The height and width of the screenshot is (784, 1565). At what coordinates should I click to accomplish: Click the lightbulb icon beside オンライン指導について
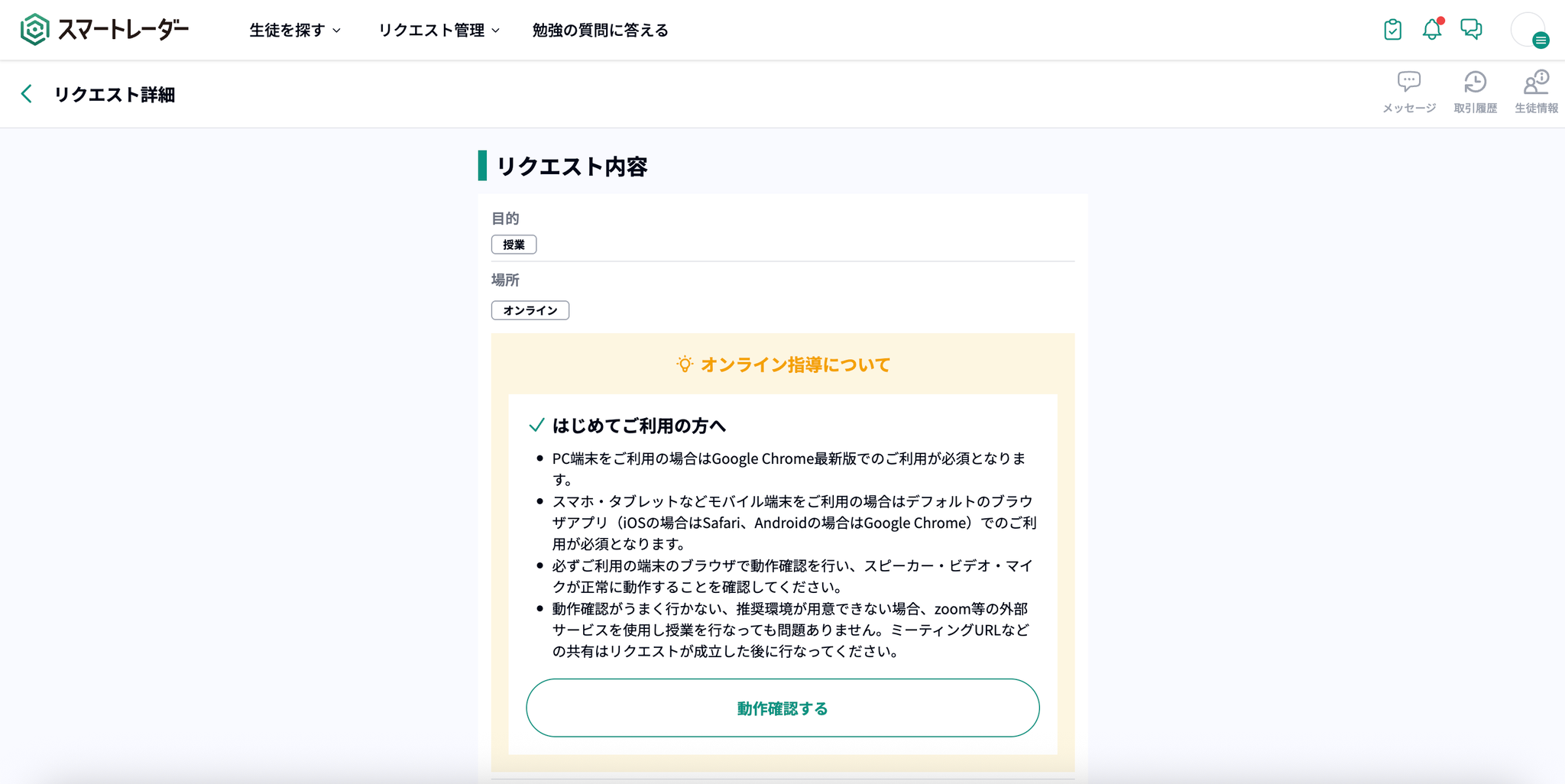[x=685, y=364]
